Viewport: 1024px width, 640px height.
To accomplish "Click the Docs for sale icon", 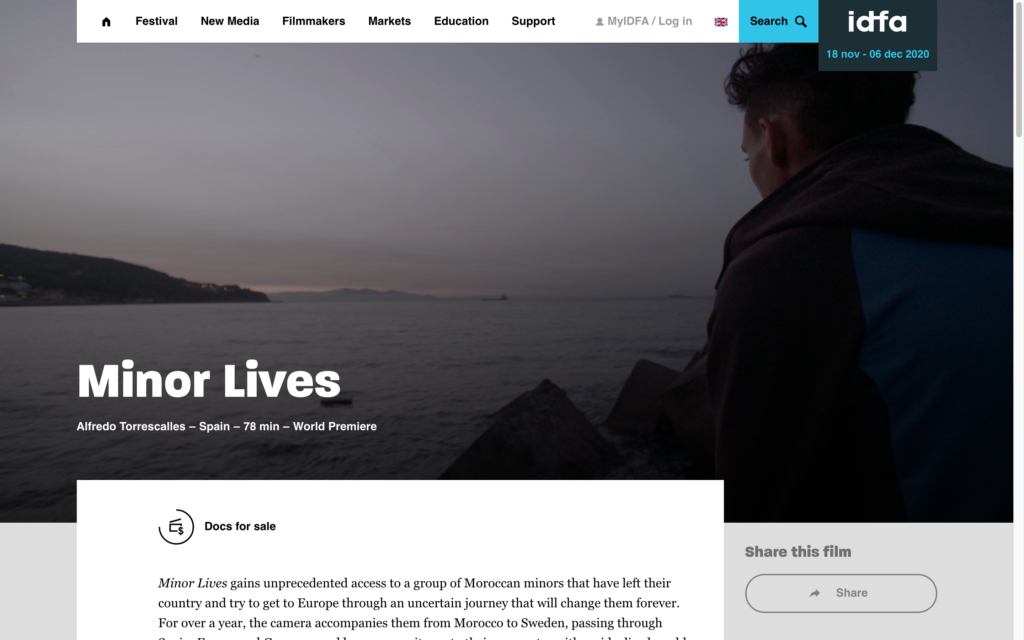I will (x=176, y=526).
